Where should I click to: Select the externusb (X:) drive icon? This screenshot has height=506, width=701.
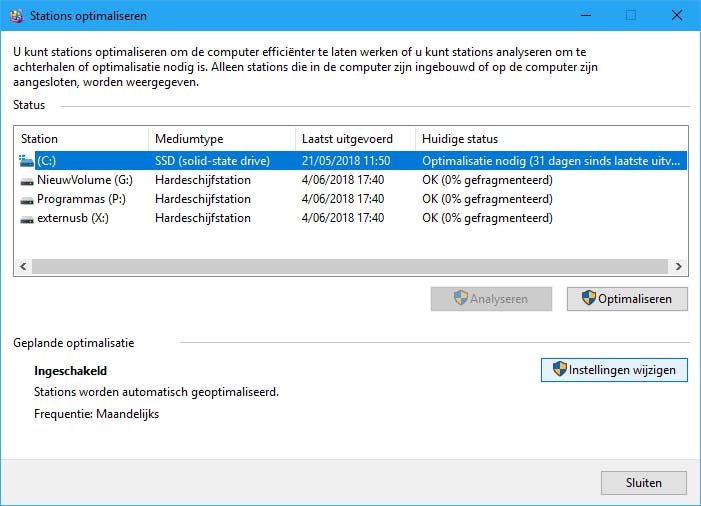click(x=27, y=219)
